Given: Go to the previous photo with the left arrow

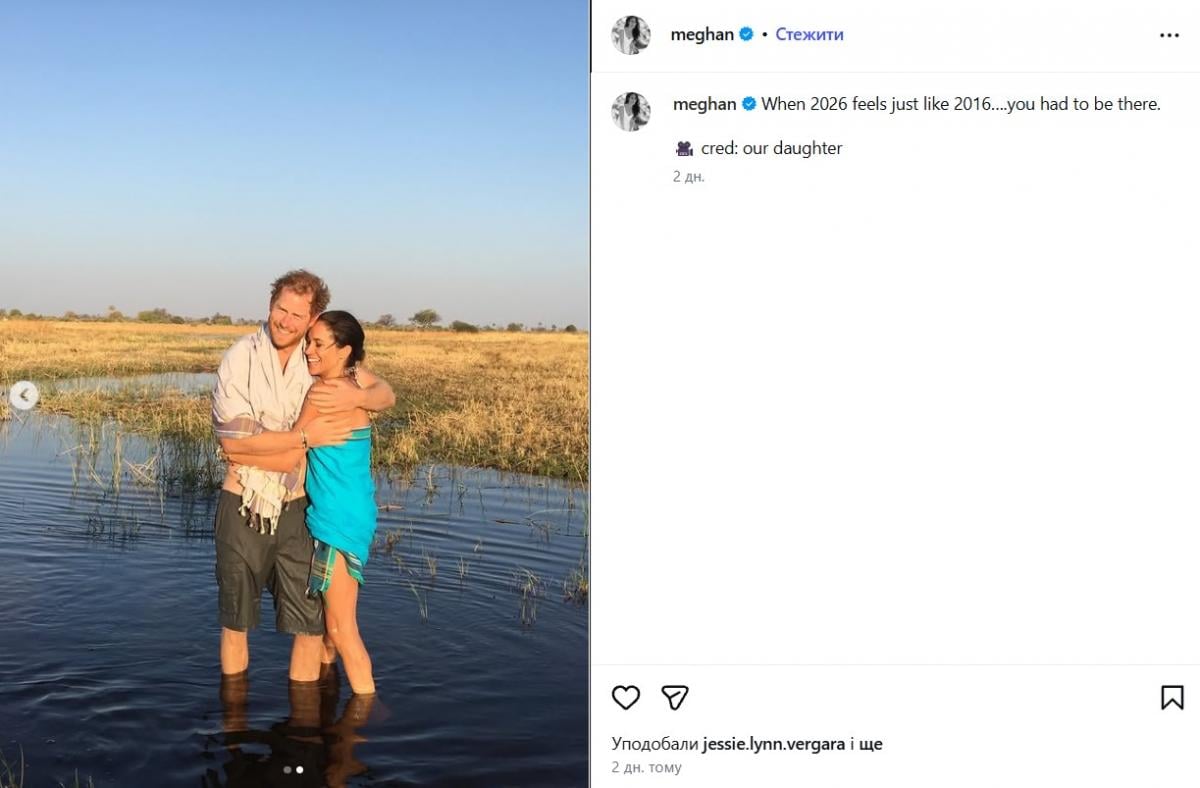Looking at the screenshot, I should click(x=22, y=394).
